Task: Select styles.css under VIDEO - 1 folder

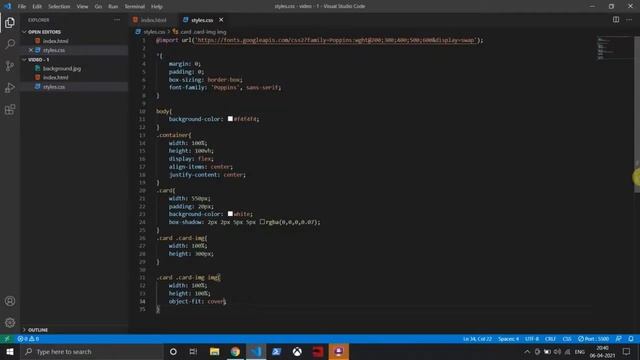Action: (54, 87)
